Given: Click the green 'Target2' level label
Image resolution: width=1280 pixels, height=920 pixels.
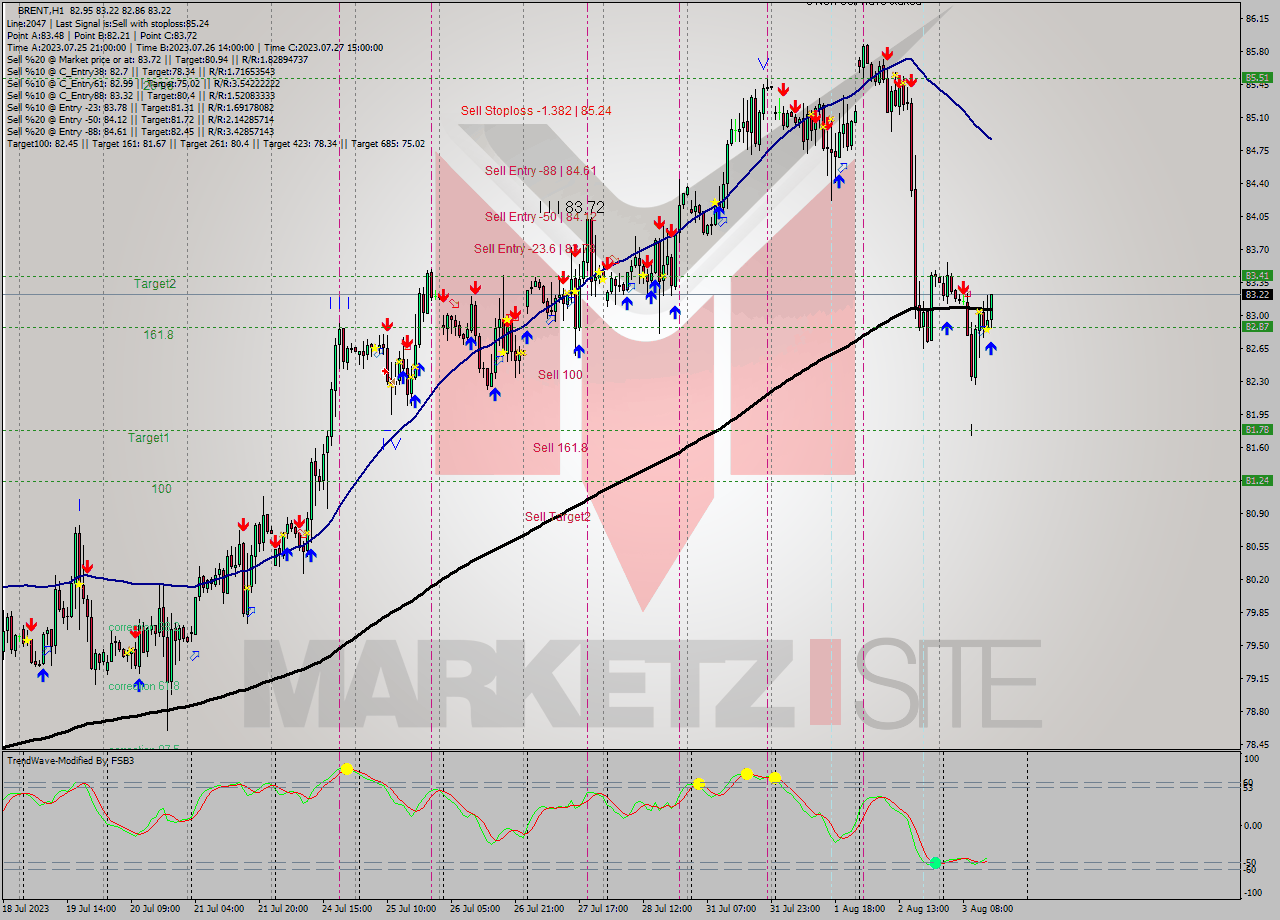Looking at the screenshot, I should [x=155, y=284].
